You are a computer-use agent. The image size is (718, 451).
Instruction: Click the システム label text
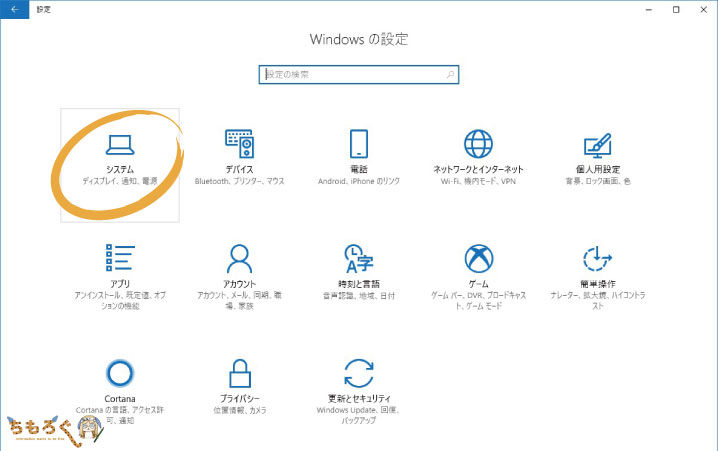coord(120,169)
